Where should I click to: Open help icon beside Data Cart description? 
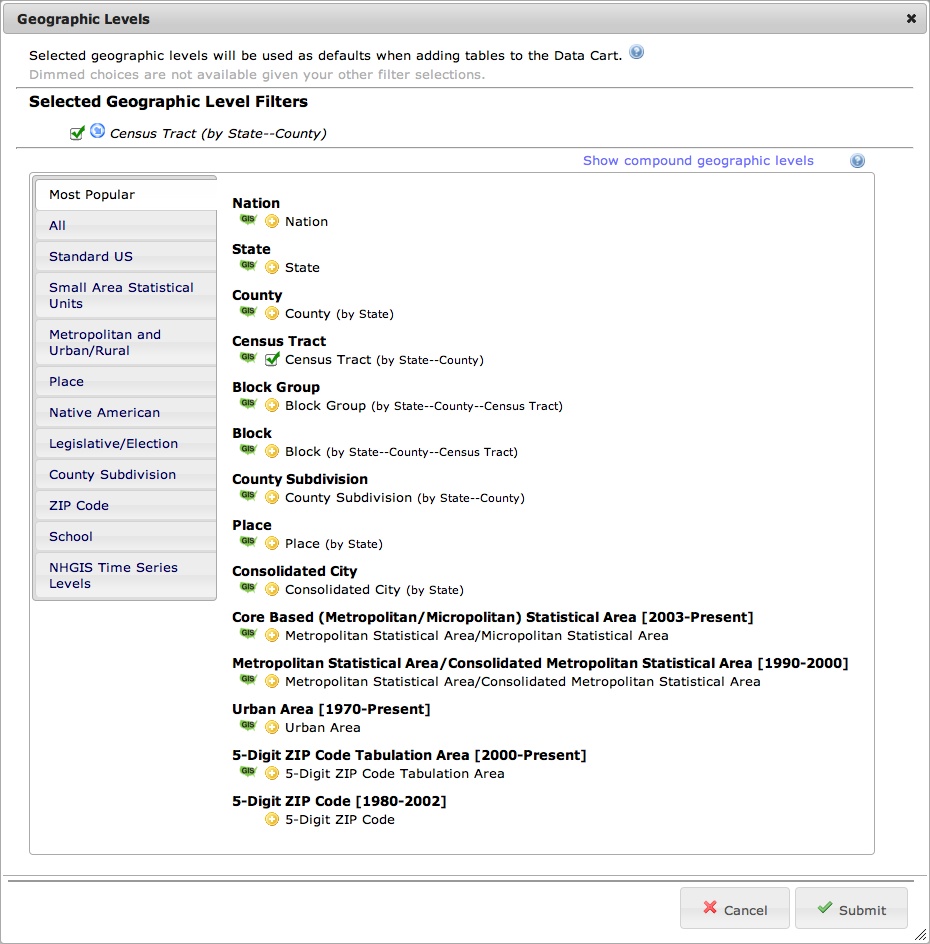[x=636, y=53]
